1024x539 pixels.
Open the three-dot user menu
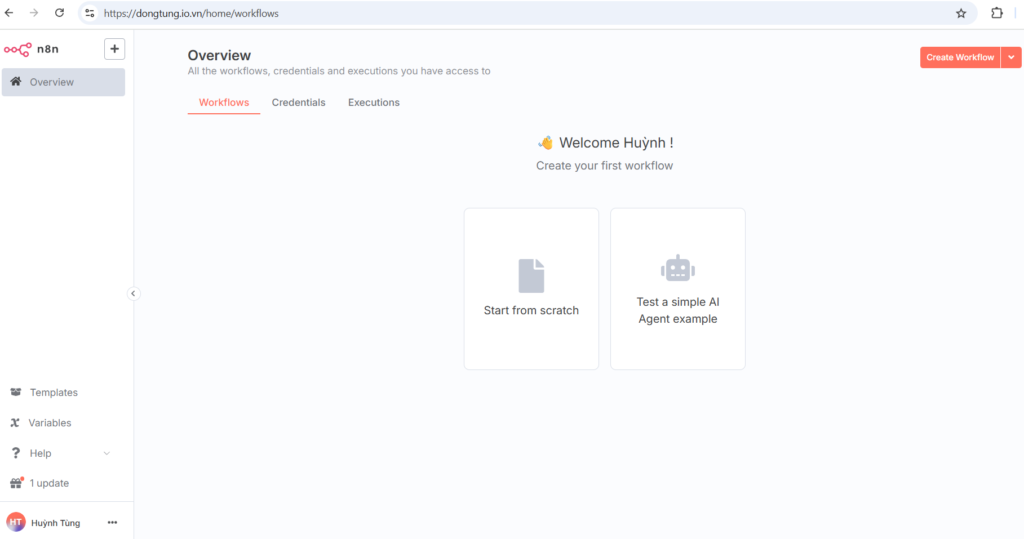[112, 523]
